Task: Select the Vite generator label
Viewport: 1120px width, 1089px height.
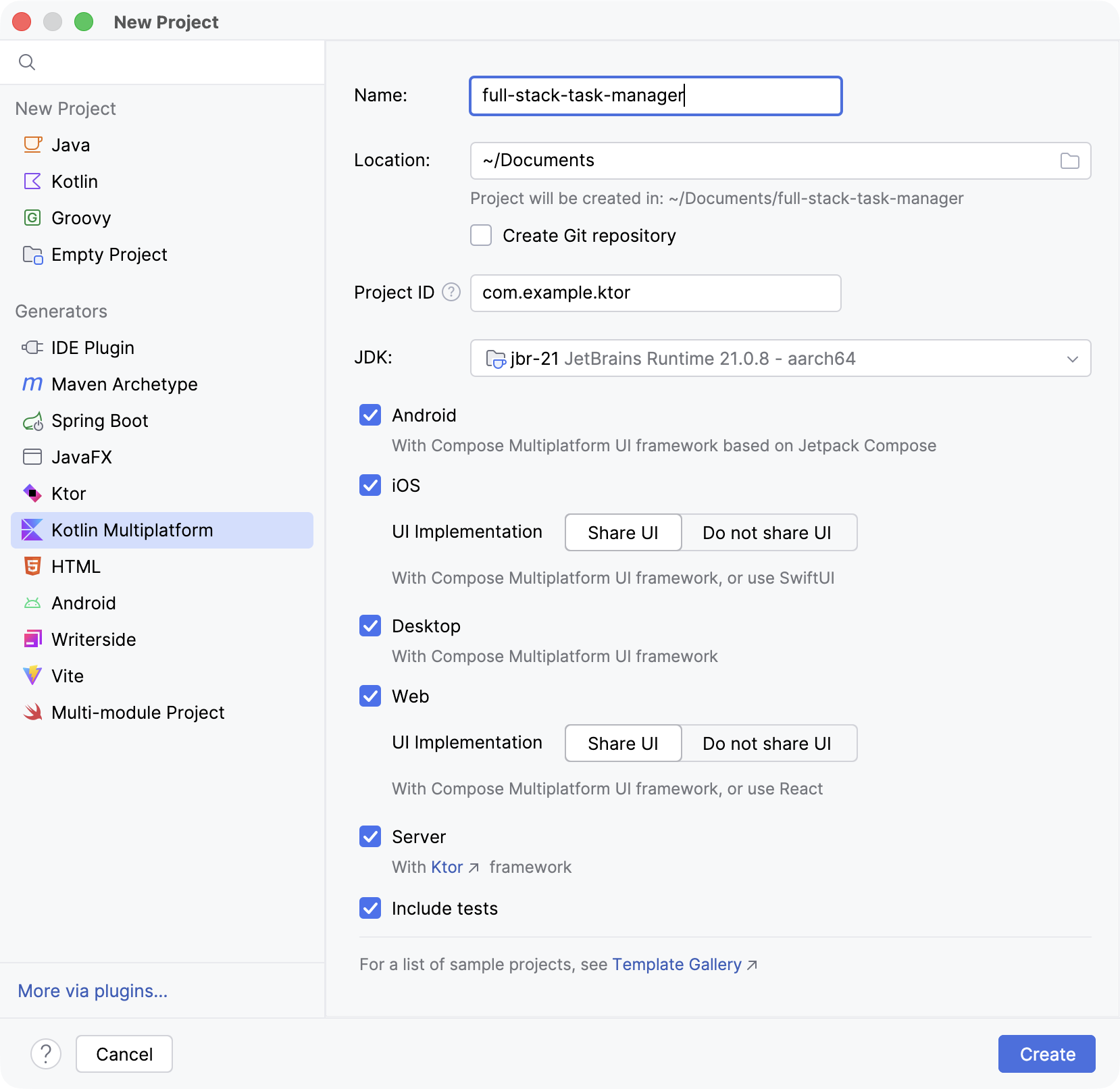Action: point(68,676)
